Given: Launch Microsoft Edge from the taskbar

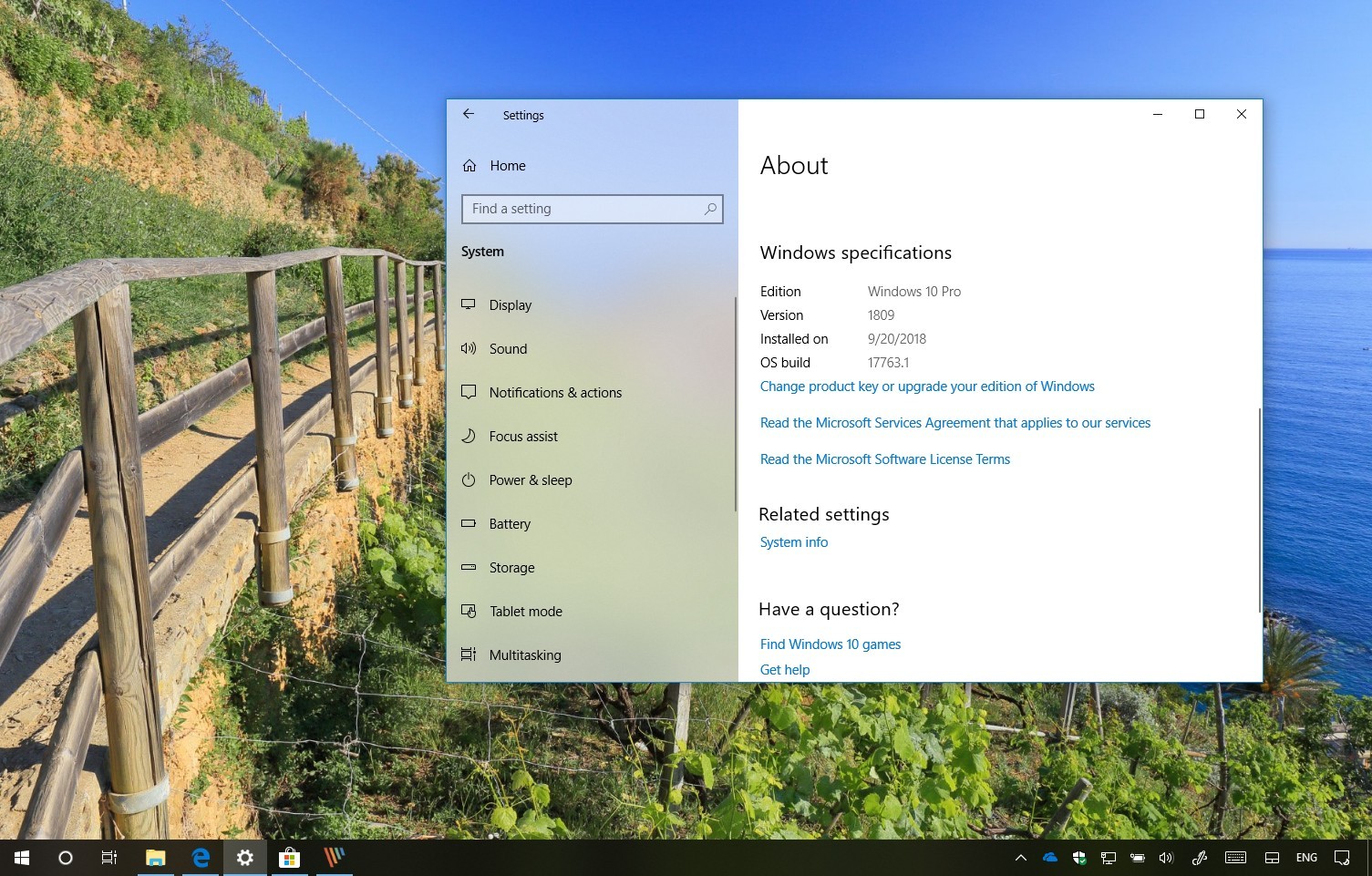Looking at the screenshot, I should 201,858.
